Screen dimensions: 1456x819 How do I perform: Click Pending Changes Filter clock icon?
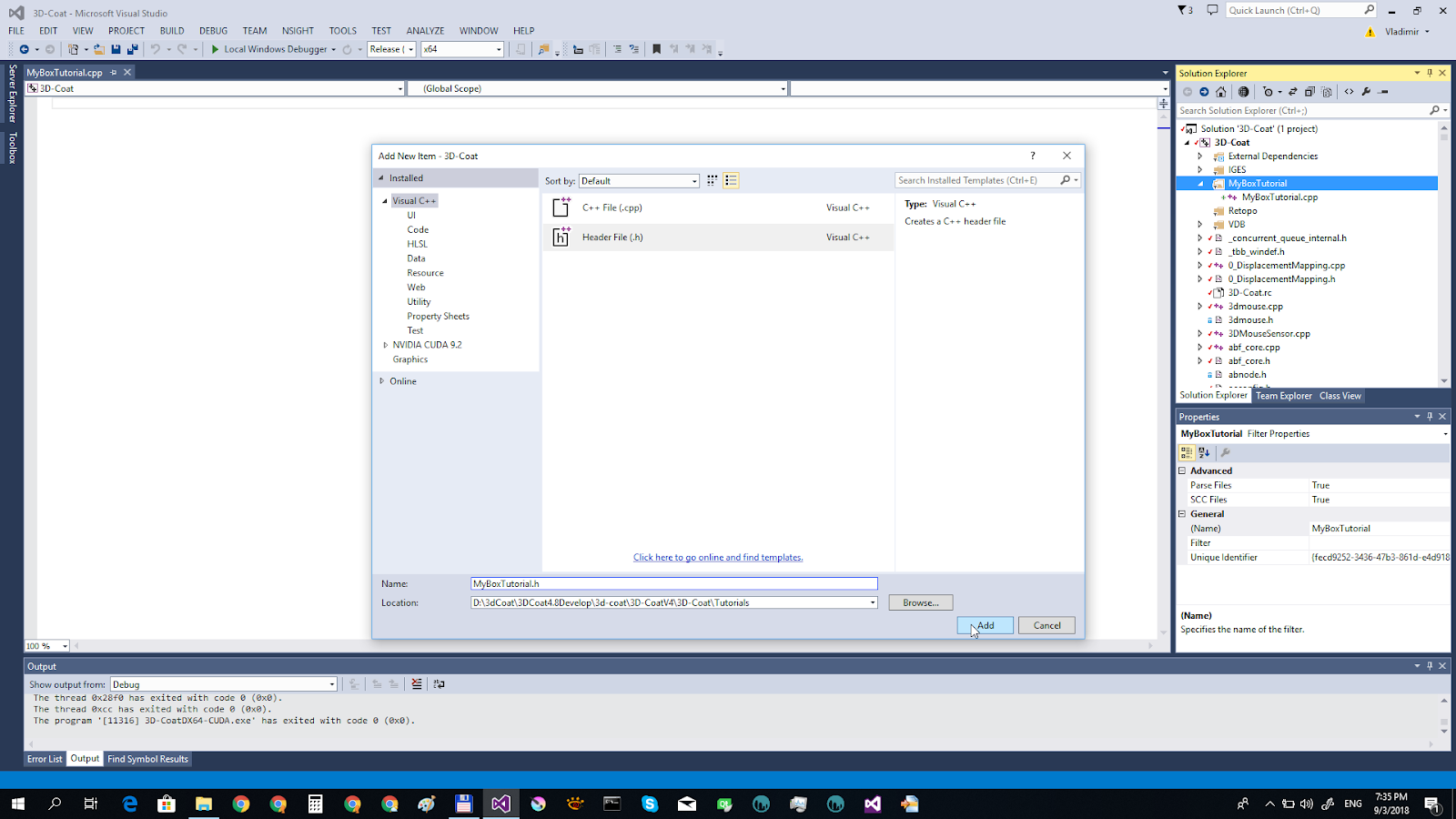coord(1268,92)
